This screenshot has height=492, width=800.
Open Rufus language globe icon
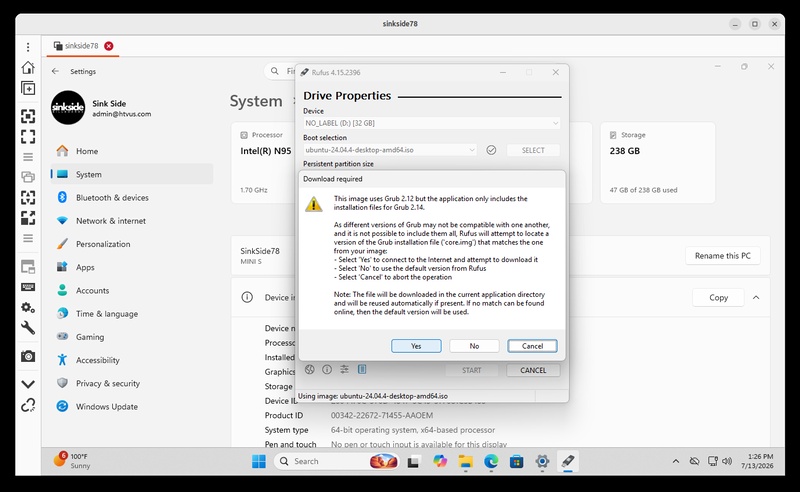click(310, 370)
